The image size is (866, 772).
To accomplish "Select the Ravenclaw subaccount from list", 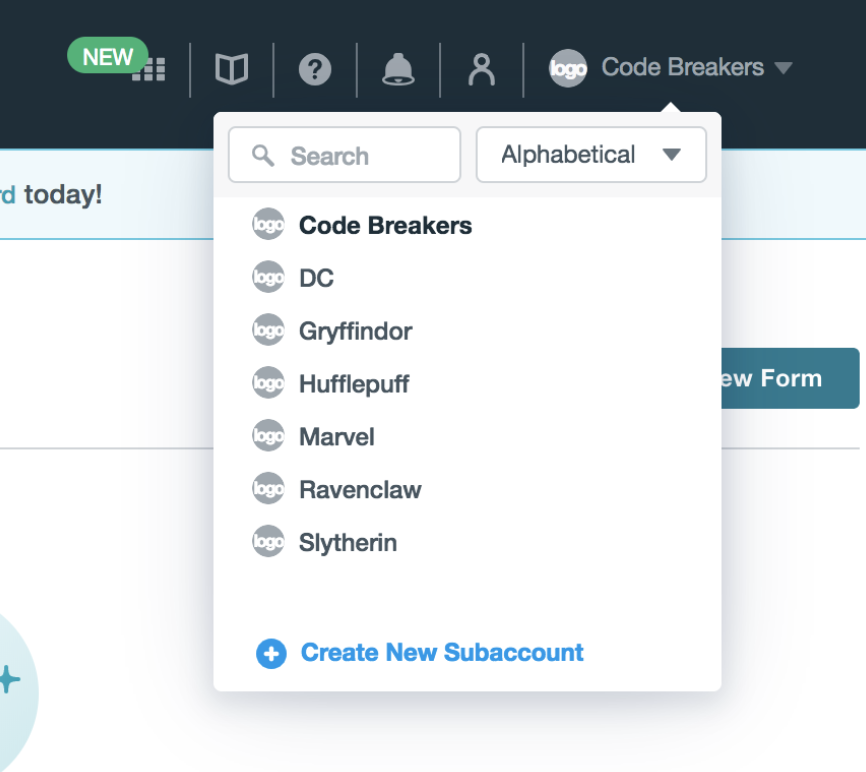I will pyautogui.click(x=360, y=490).
